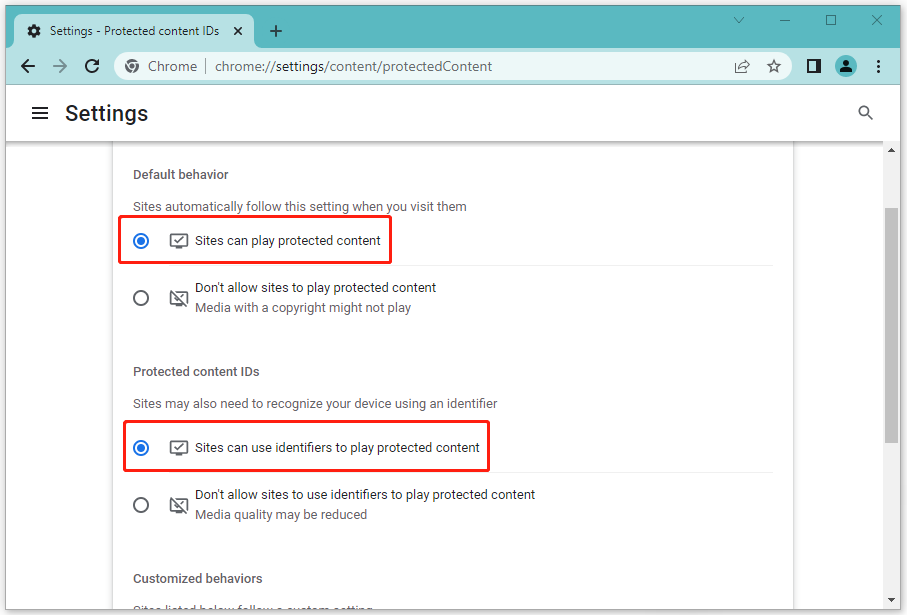The image size is (907, 615).
Task: Open Chrome three-dot menu
Action: point(879,66)
